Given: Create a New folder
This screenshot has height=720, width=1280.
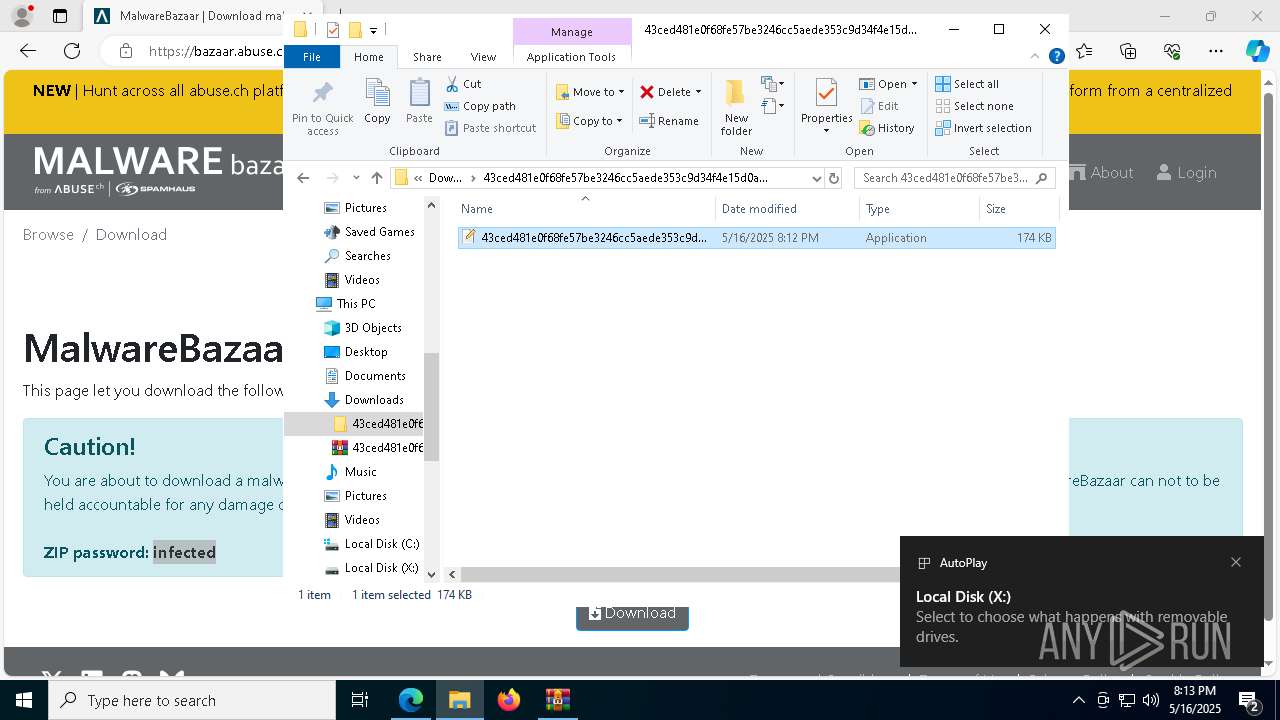Looking at the screenshot, I should pos(736,107).
